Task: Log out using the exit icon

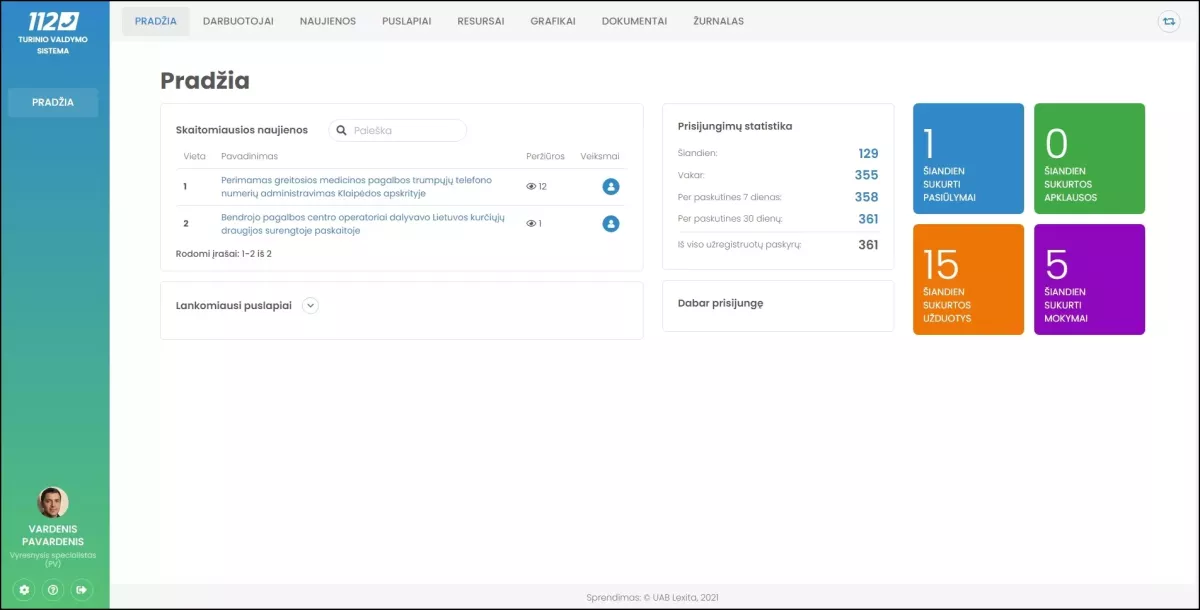Action: point(82,590)
